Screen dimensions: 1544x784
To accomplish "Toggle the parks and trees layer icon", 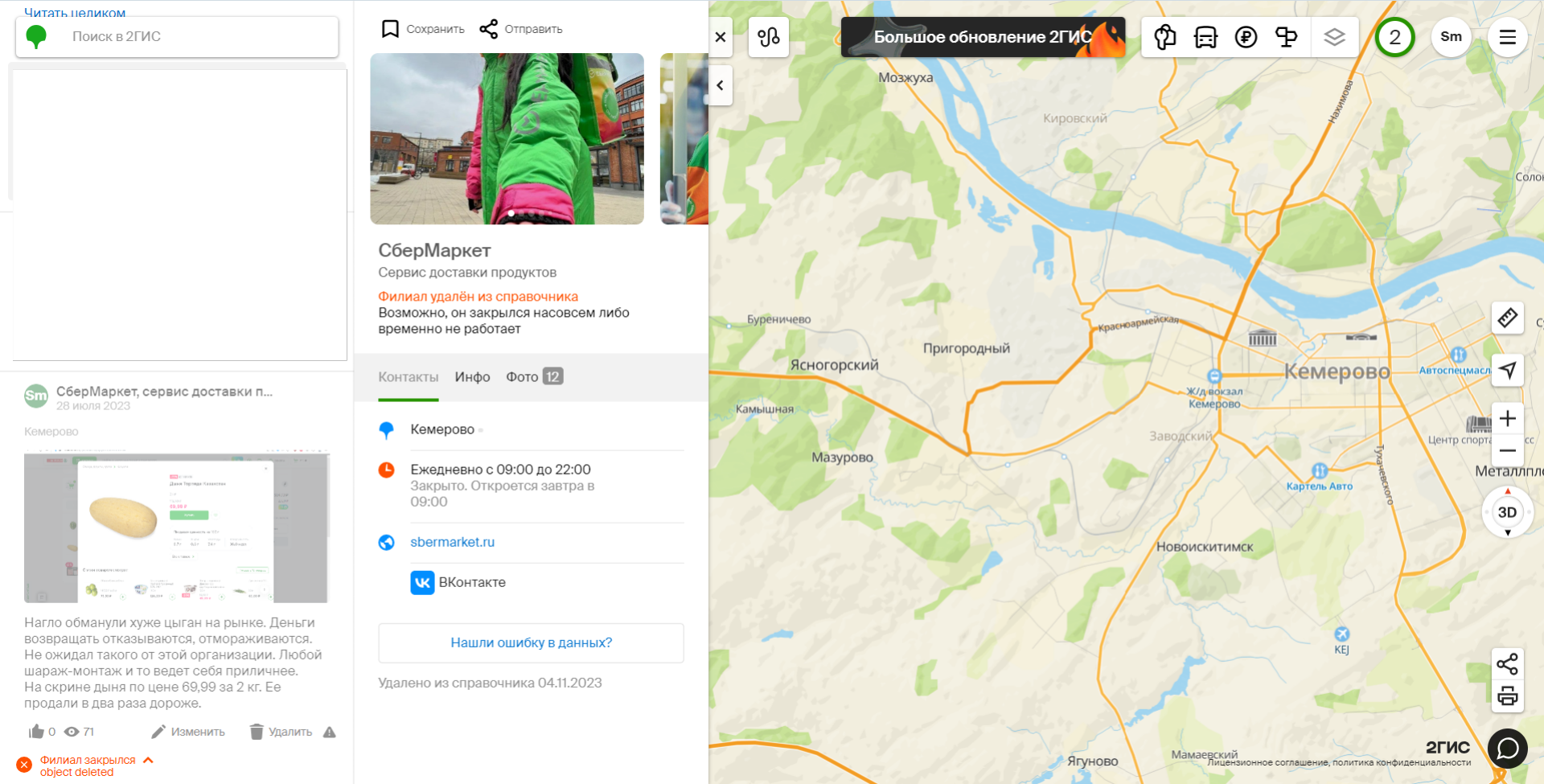I will click(x=1165, y=37).
